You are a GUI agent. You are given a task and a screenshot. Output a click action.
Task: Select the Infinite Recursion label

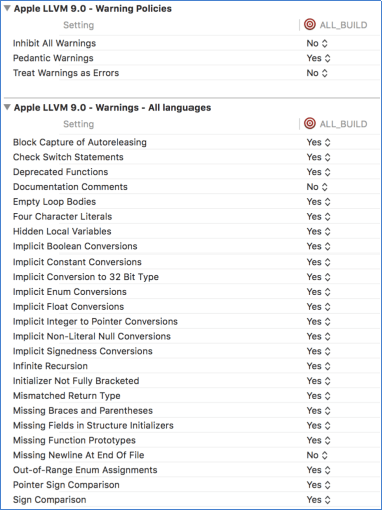tap(50, 366)
